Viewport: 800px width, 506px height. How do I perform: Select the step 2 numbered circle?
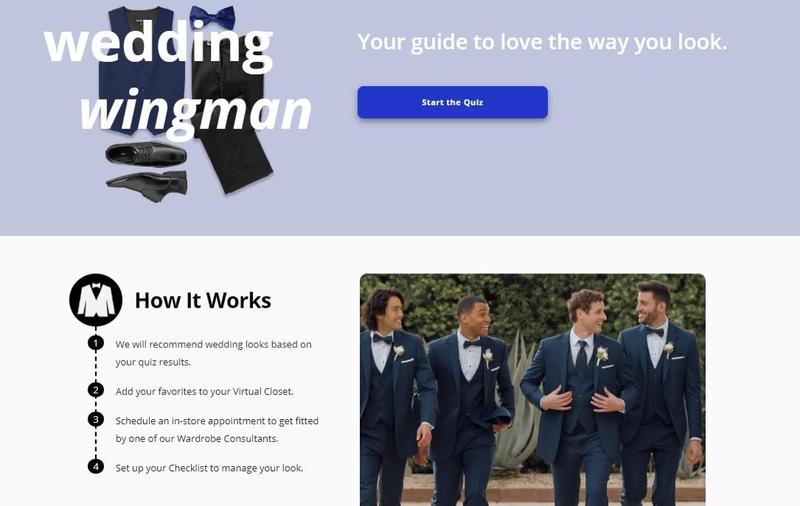coord(95,390)
